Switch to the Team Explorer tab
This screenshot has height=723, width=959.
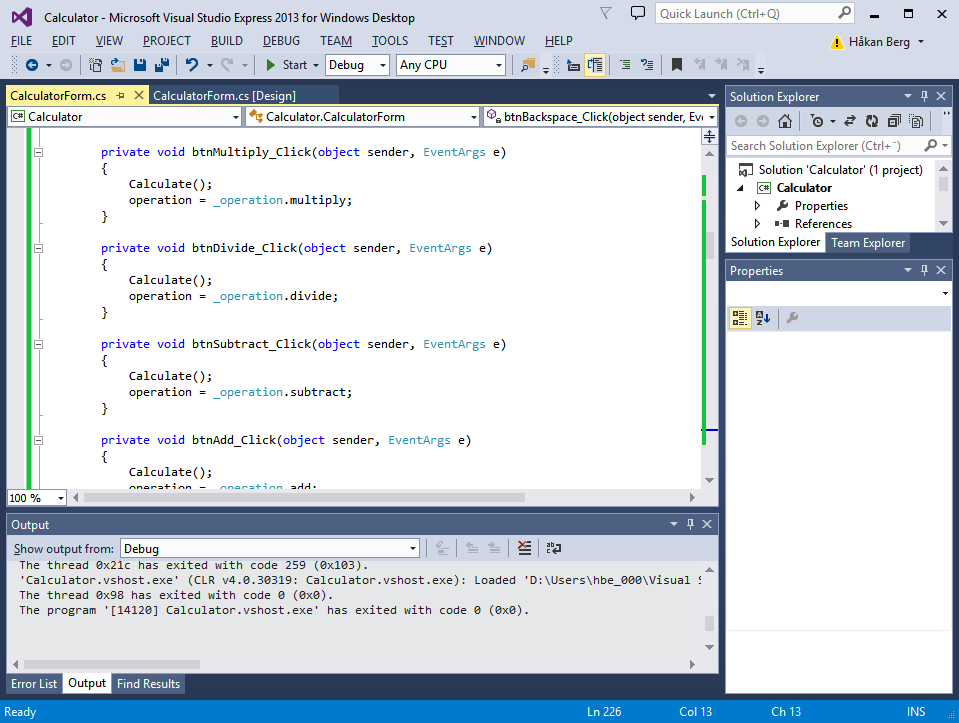(x=867, y=243)
